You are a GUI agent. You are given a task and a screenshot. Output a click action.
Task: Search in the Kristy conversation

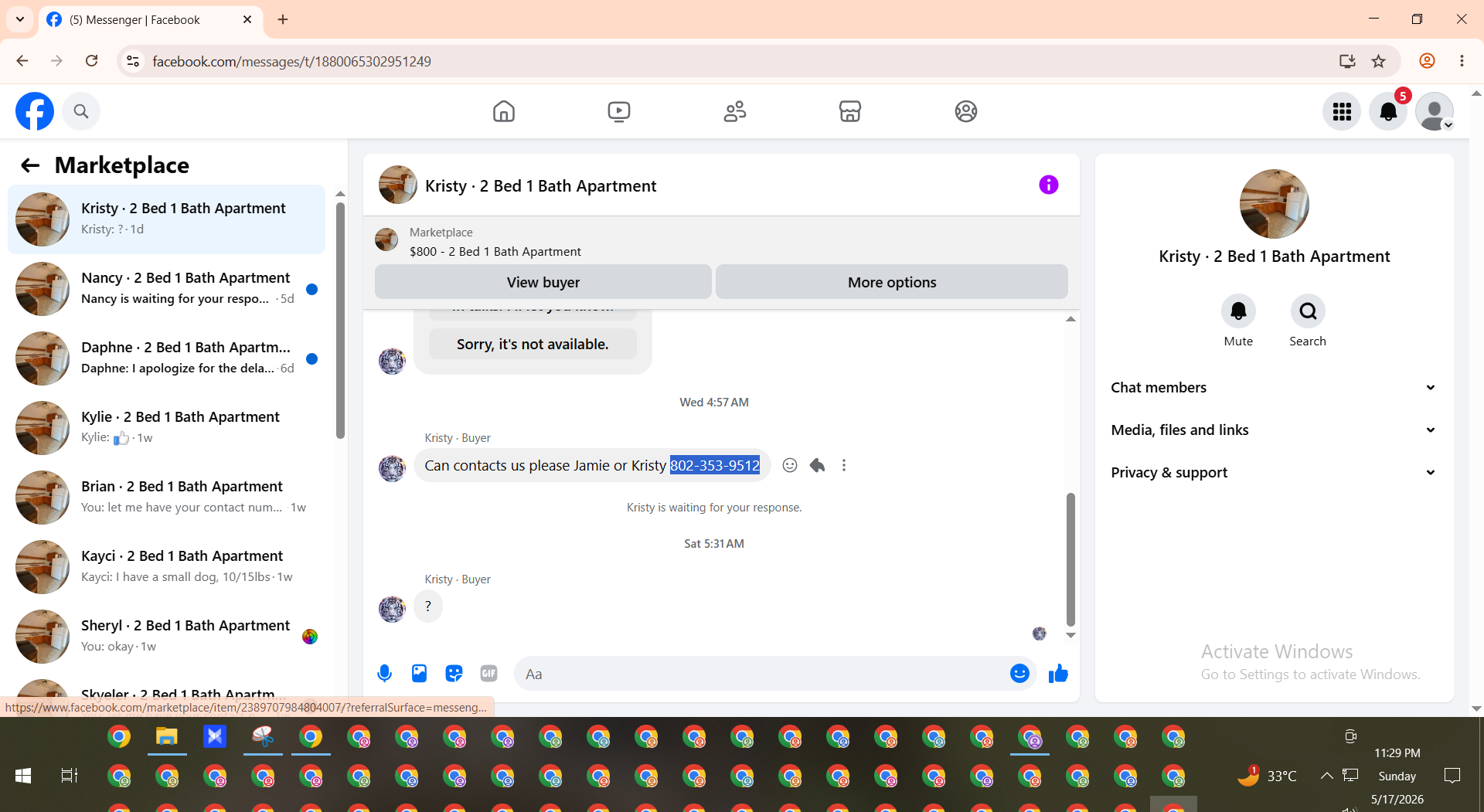coord(1308,311)
